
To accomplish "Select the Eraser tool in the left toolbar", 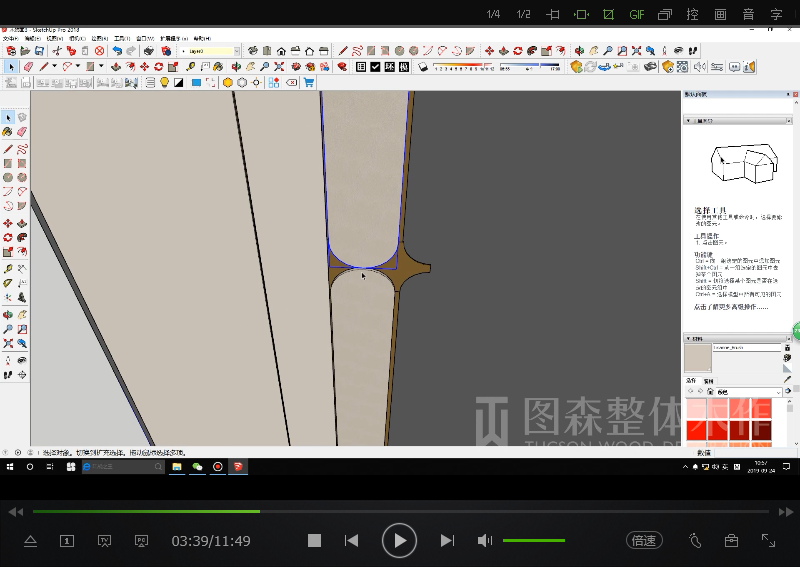I will pyautogui.click(x=22, y=132).
